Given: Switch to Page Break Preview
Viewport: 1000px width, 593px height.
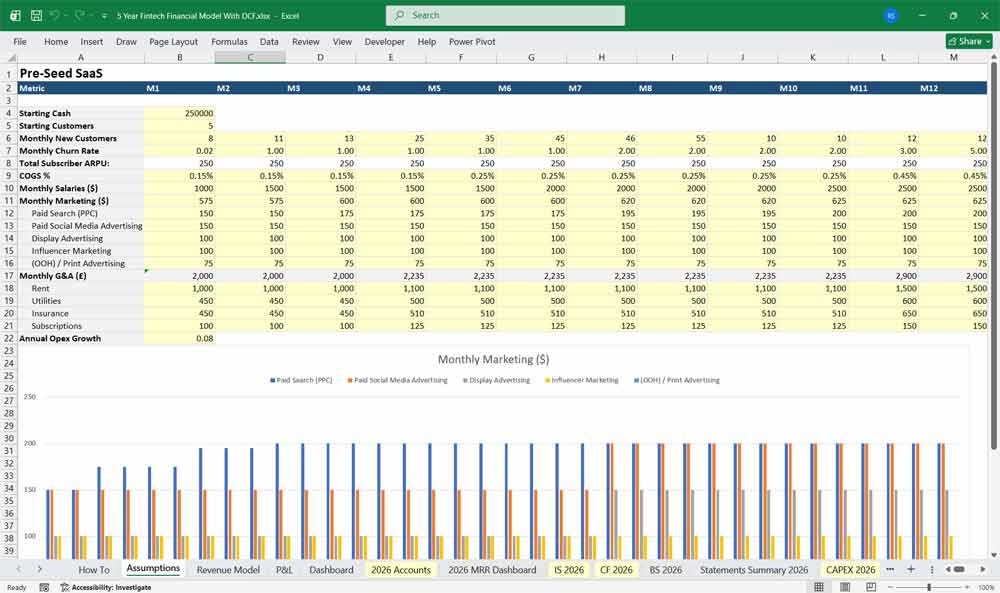Looking at the screenshot, I should (x=871, y=587).
